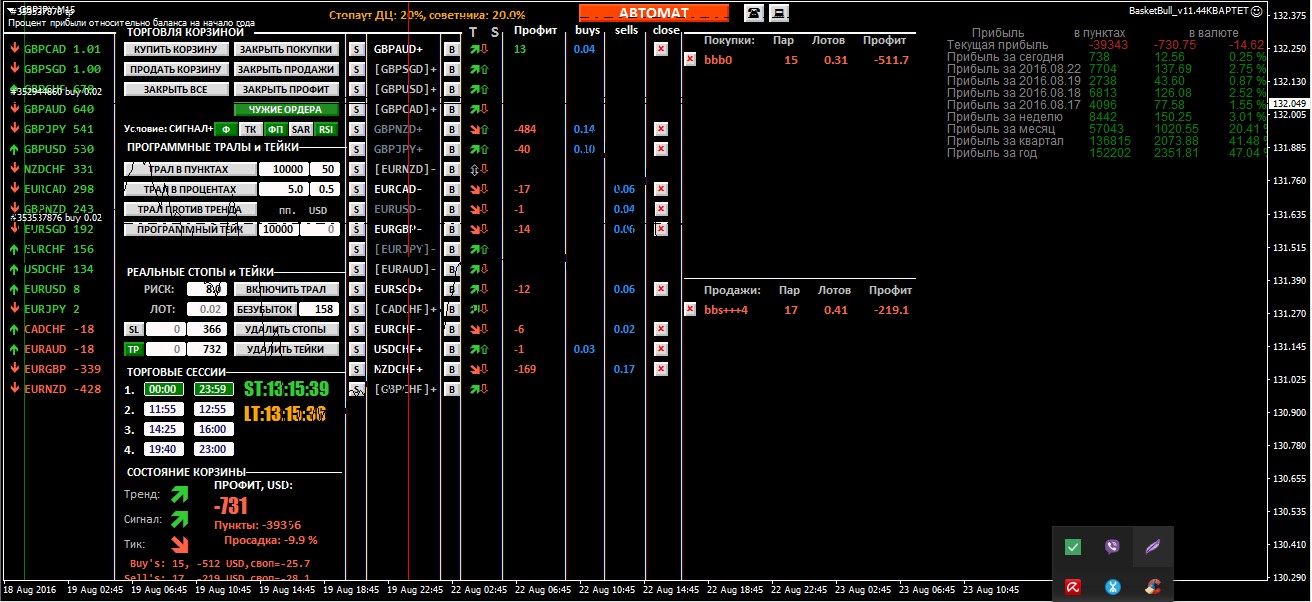This screenshot has height=602, width=1312.
Task: Toggle the green TP take-profit switch
Action: pyautogui.click(x=133, y=349)
